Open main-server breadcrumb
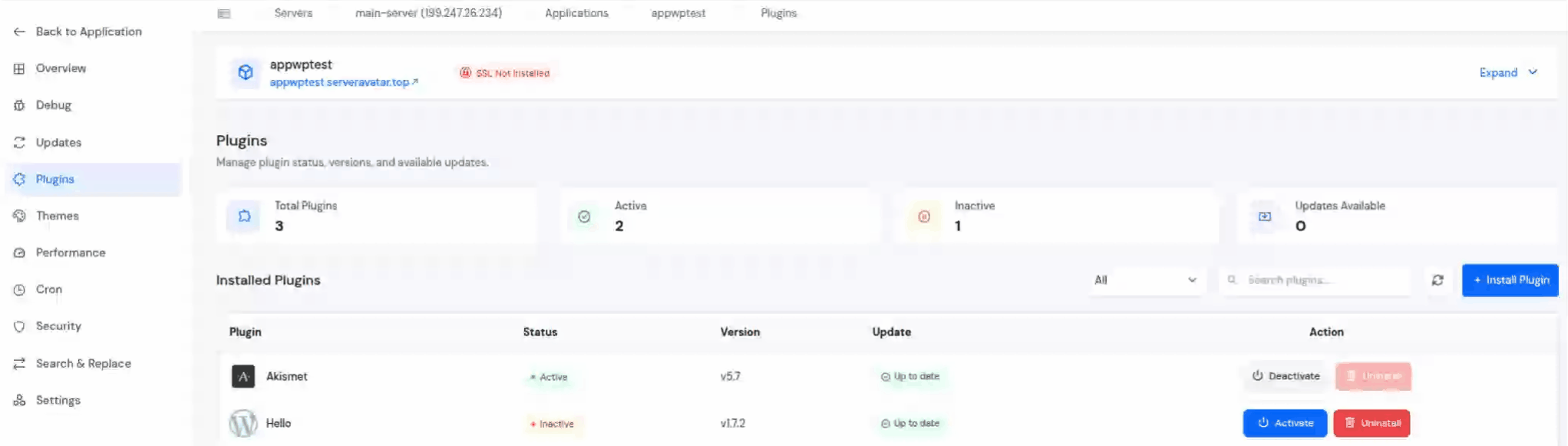 [x=428, y=13]
